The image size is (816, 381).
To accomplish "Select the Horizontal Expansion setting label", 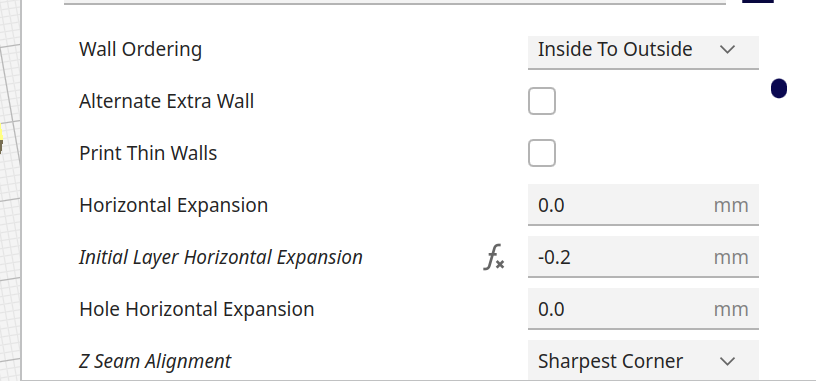I will tap(174, 205).
